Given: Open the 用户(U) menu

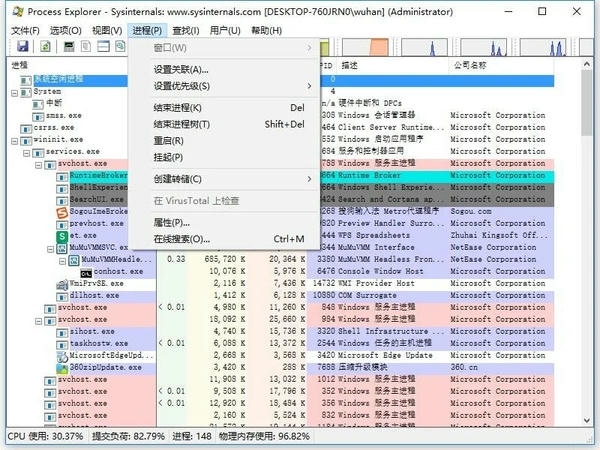Looking at the screenshot, I should 225,30.
